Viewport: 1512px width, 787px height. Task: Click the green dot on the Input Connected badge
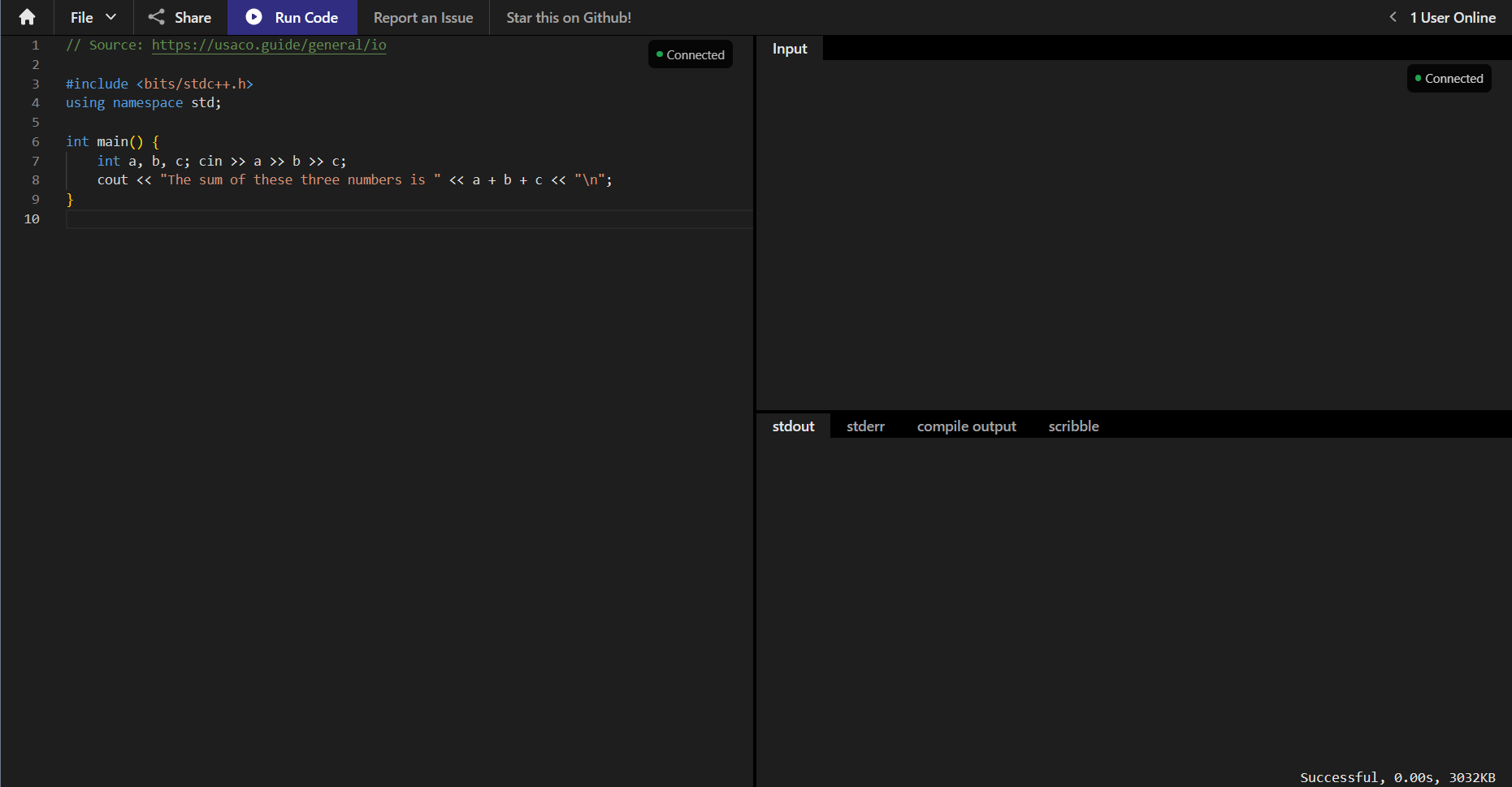1417,78
